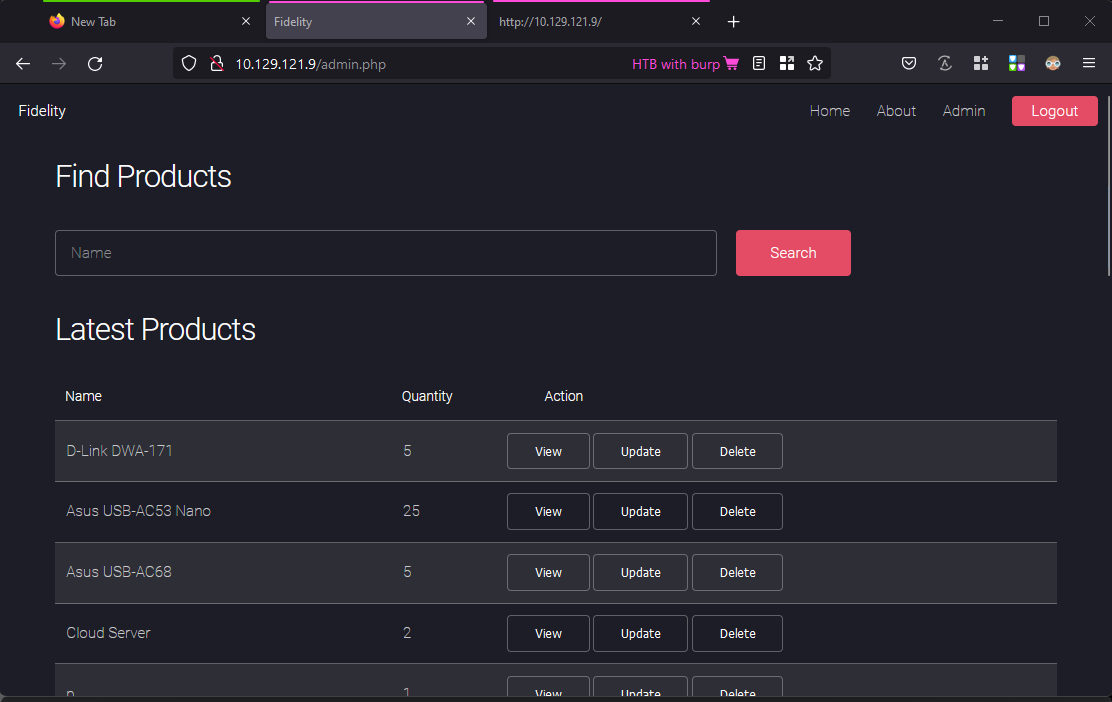Update the Asus USB-AC68 product
The width and height of the screenshot is (1112, 702).
click(640, 573)
